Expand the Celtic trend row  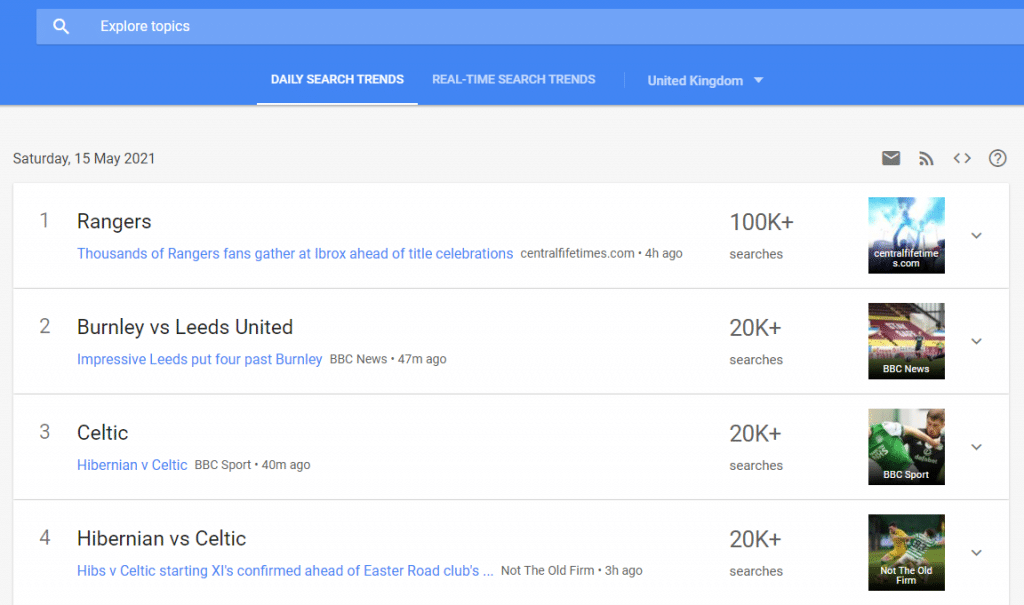[977, 447]
